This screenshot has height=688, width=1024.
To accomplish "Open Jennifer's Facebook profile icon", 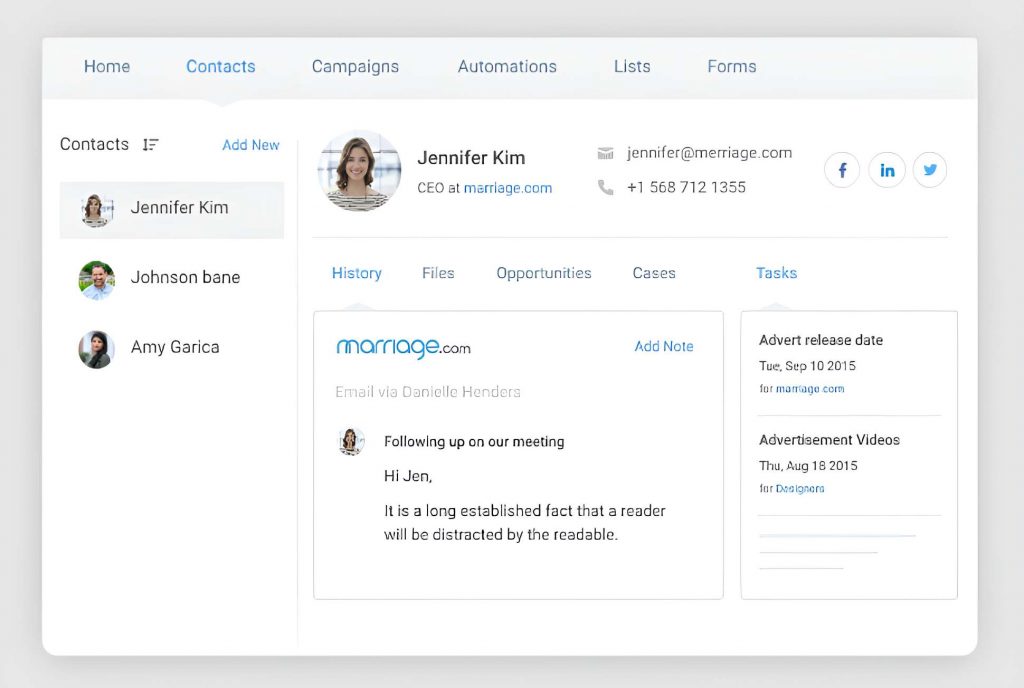I will click(842, 170).
